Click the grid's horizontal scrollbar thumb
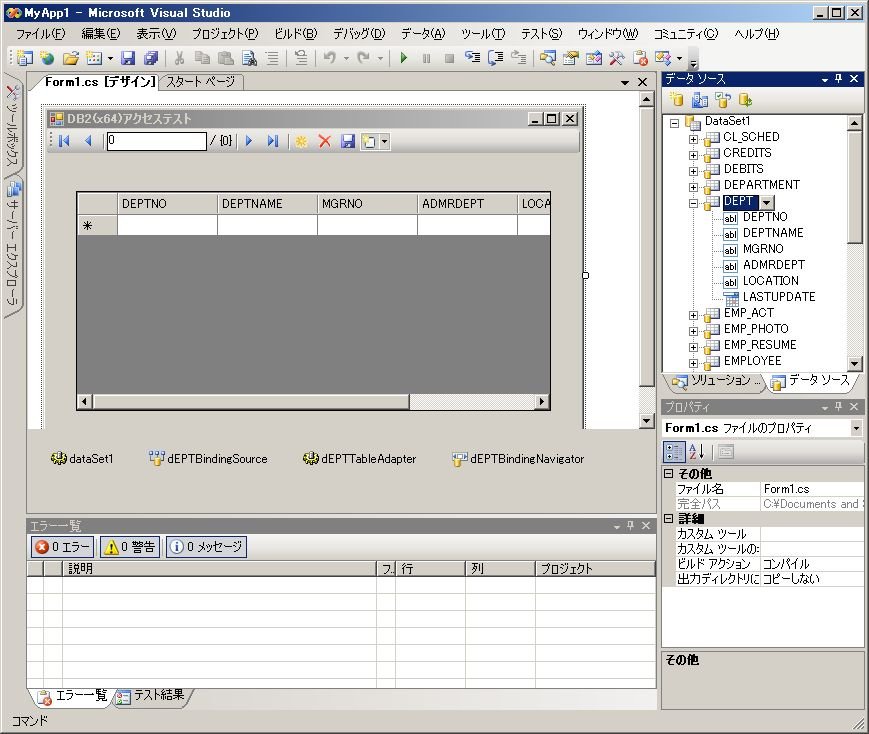This screenshot has width=869, height=734. (x=251, y=401)
